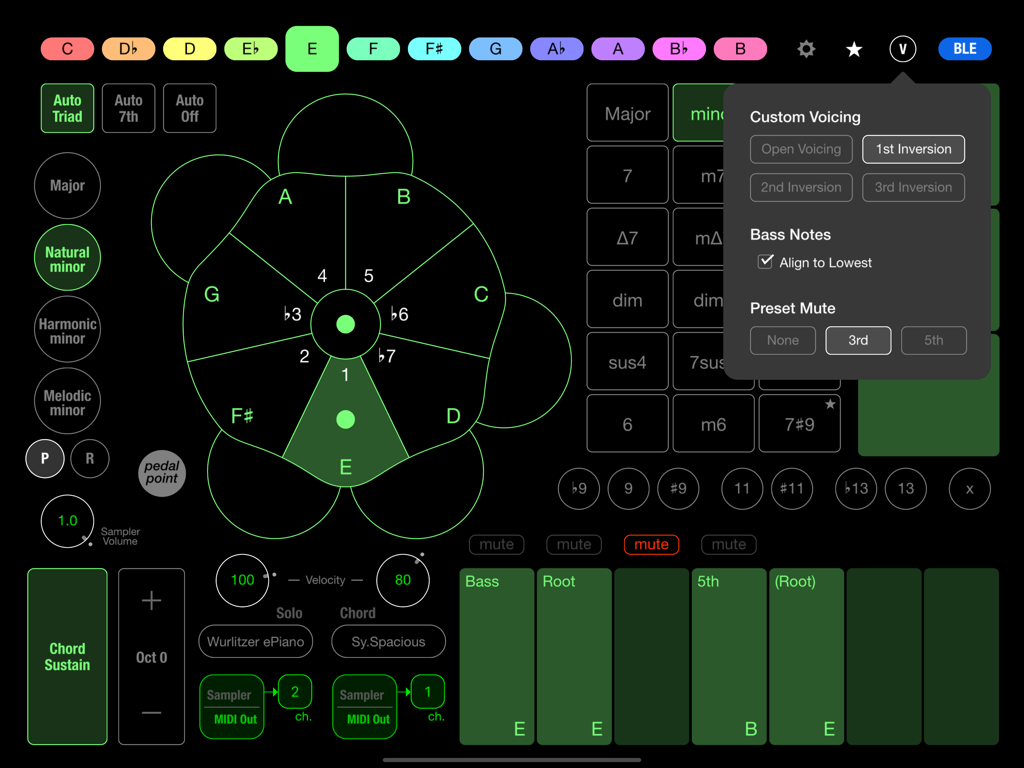This screenshot has height=768, width=1024.
Task: Enable Chord Sustain
Action: pos(67,657)
